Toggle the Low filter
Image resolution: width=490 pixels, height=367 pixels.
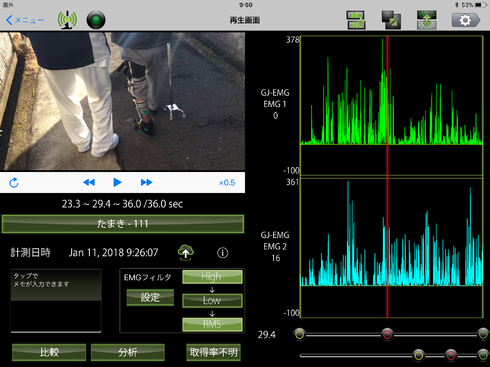tap(212, 300)
